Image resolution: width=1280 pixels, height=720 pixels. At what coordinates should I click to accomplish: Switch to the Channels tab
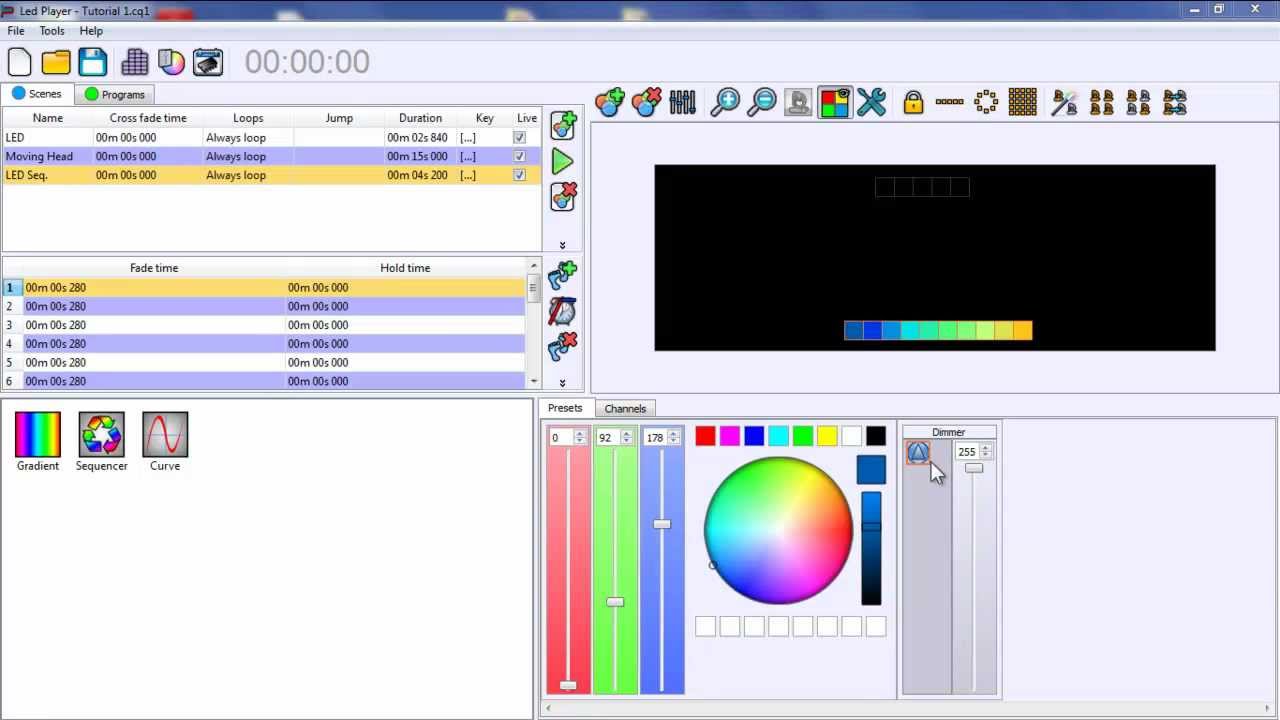[x=625, y=408]
